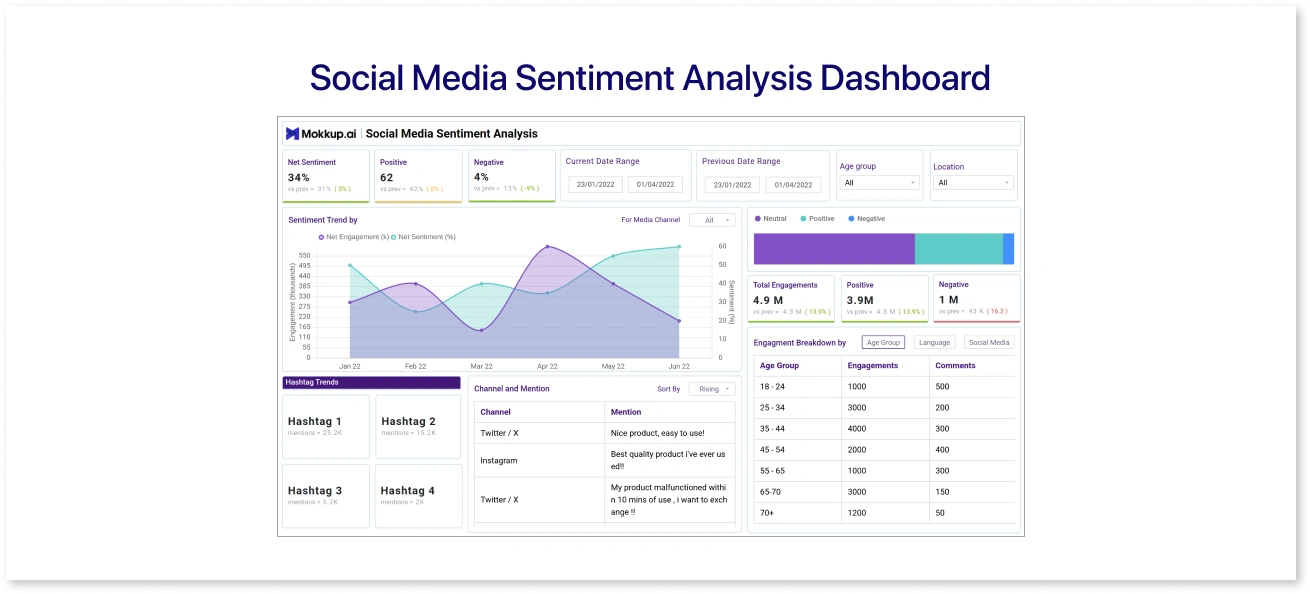The width and height of the screenshot is (1310, 594).
Task: Click the Previous Date Range end date field
Action: [x=794, y=185]
